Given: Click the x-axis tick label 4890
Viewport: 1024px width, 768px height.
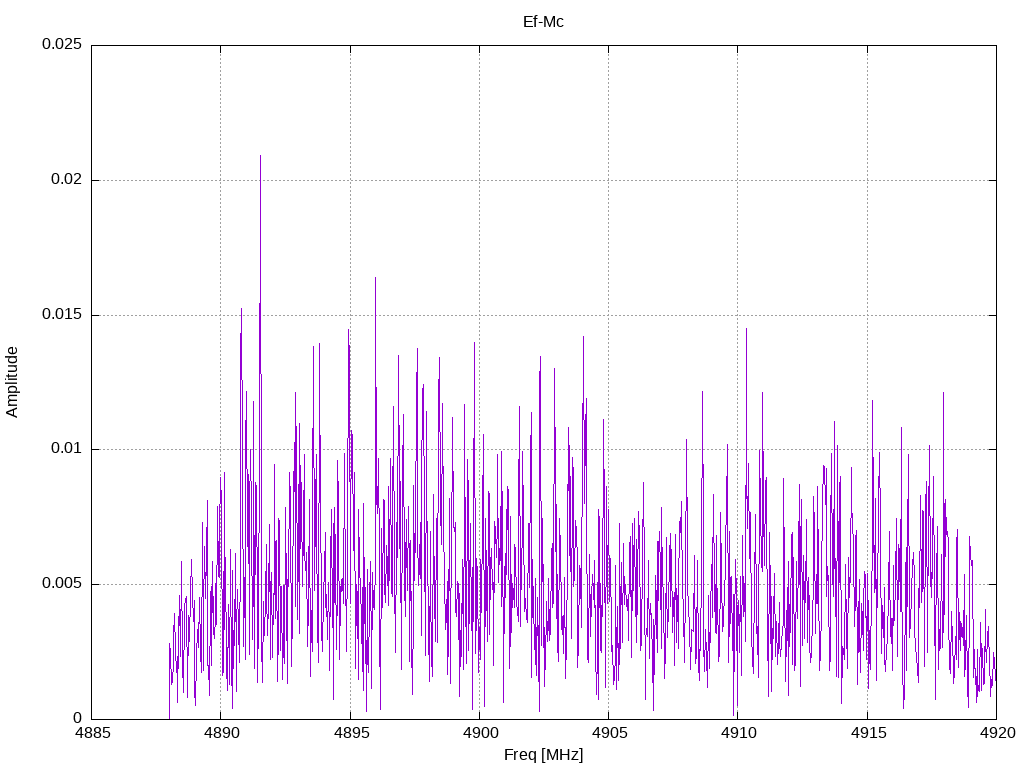Looking at the screenshot, I should (x=221, y=733).
